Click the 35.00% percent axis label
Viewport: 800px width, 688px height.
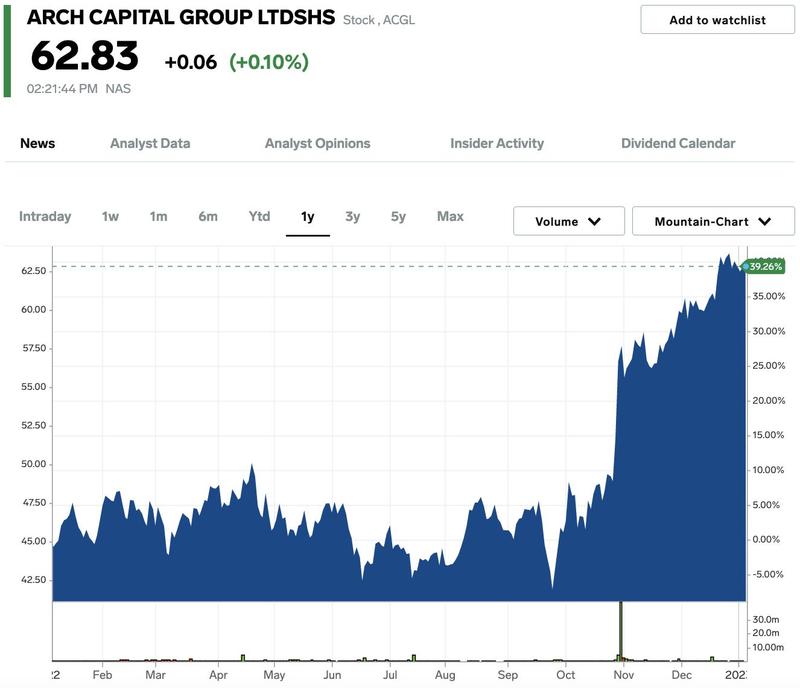[769, 296]
